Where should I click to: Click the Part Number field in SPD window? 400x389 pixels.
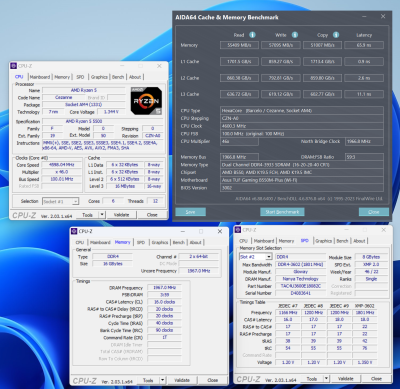click(301, 286)
